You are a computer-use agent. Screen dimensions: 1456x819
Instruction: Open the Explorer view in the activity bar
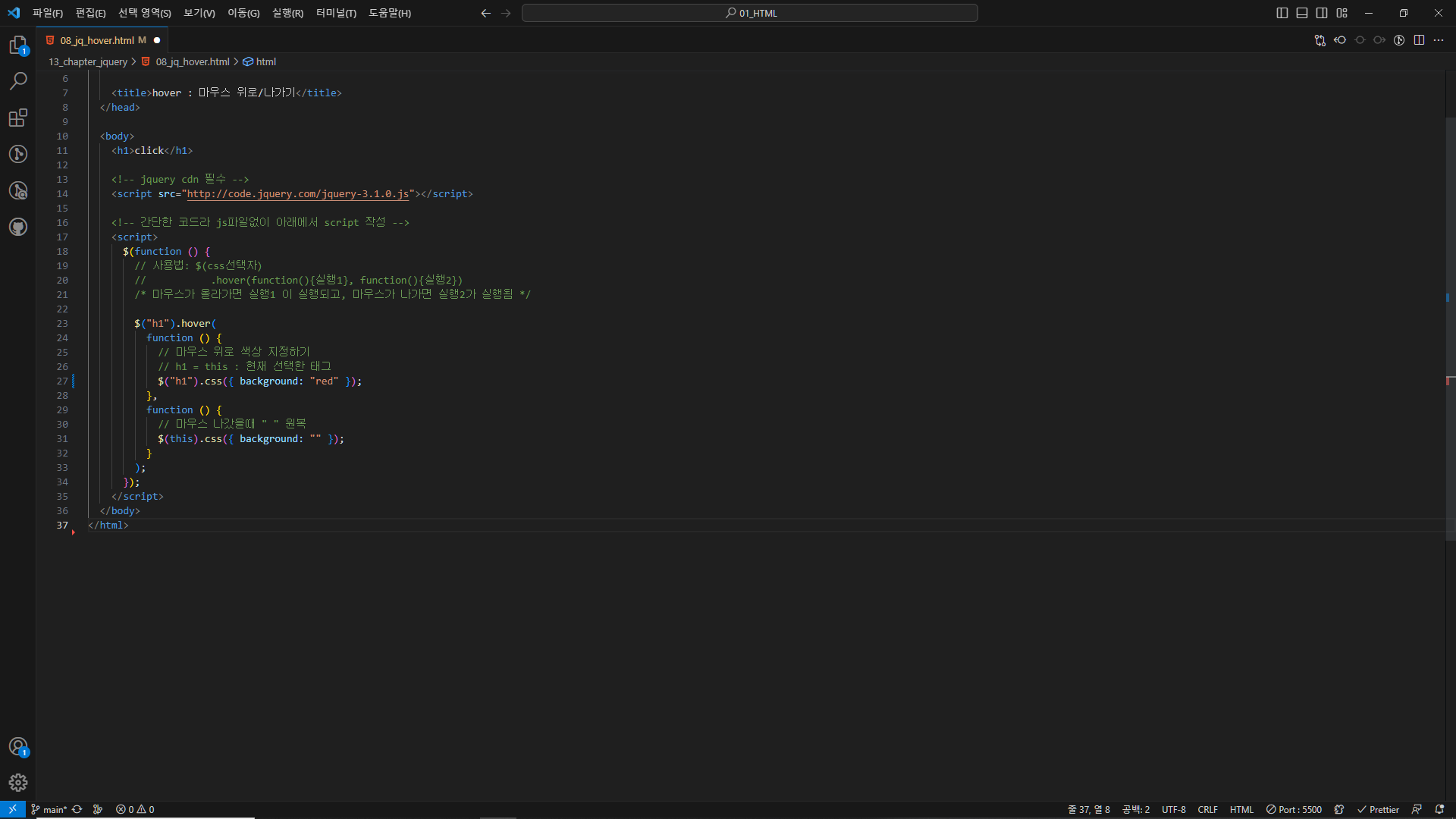pos(18,45)
